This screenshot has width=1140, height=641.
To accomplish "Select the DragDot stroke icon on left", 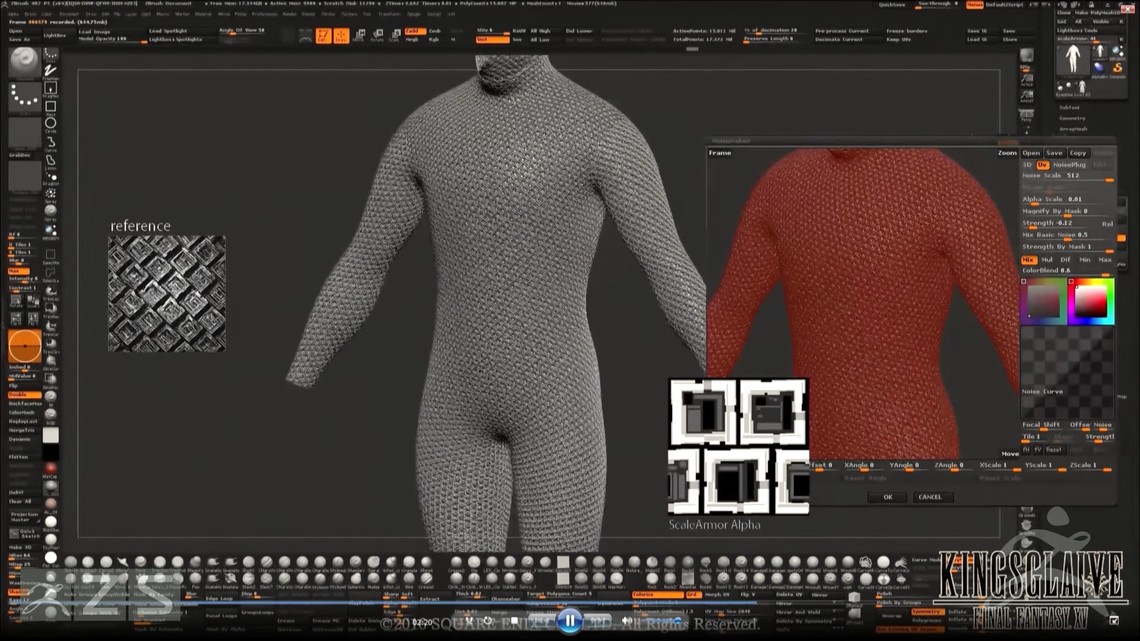I will click(50, 177).
